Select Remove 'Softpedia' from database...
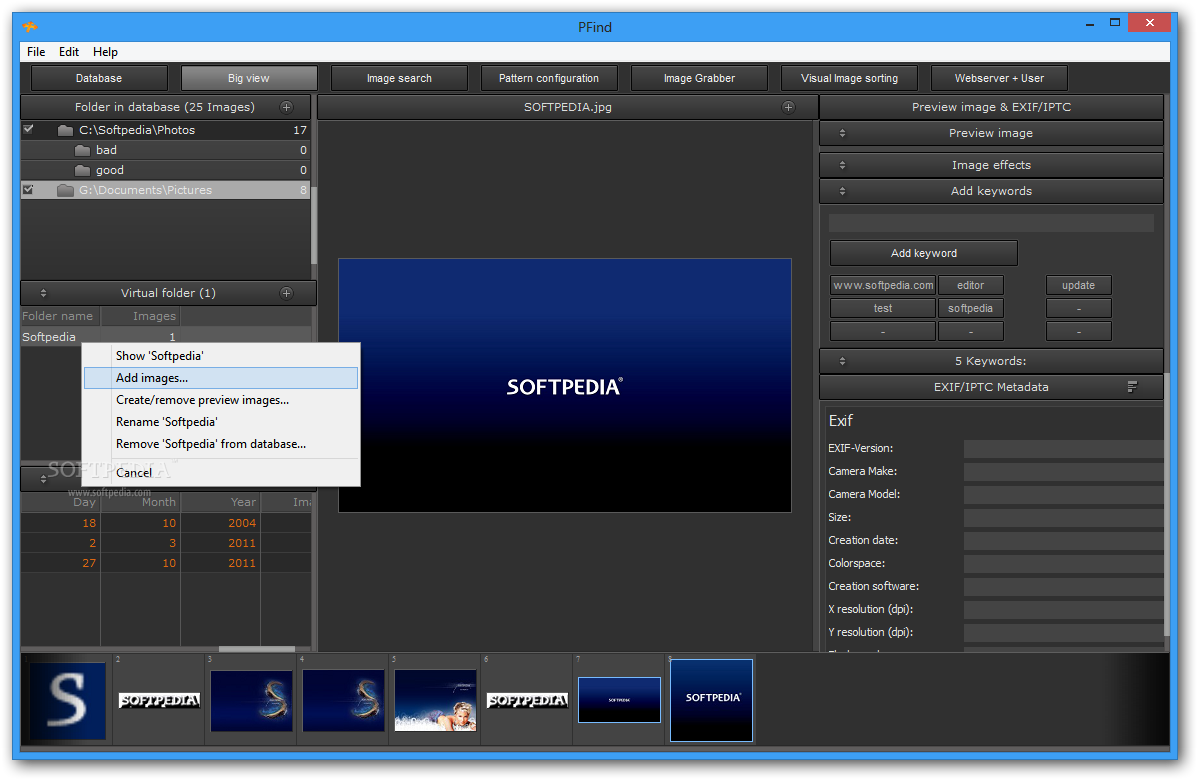Viewport: 1198px width, 780px height. pos(220,445)
